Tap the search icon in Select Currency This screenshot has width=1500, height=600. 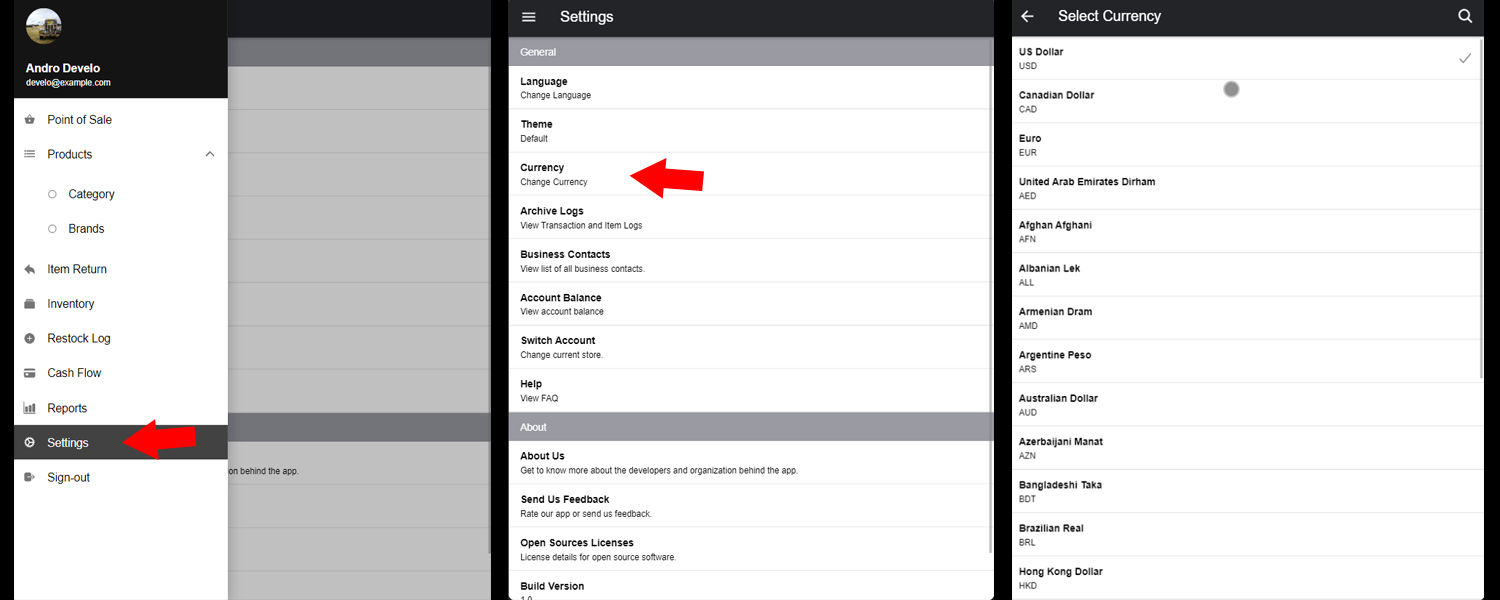pos(1465,17)
